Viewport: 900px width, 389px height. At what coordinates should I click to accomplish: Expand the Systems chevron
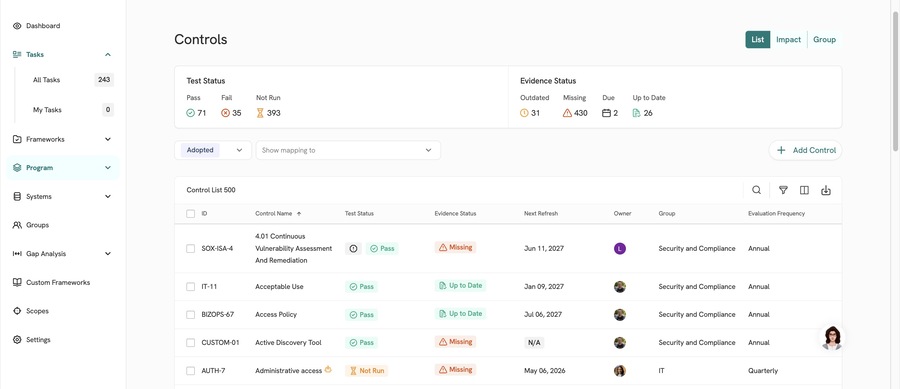click(x=108, y=197)
